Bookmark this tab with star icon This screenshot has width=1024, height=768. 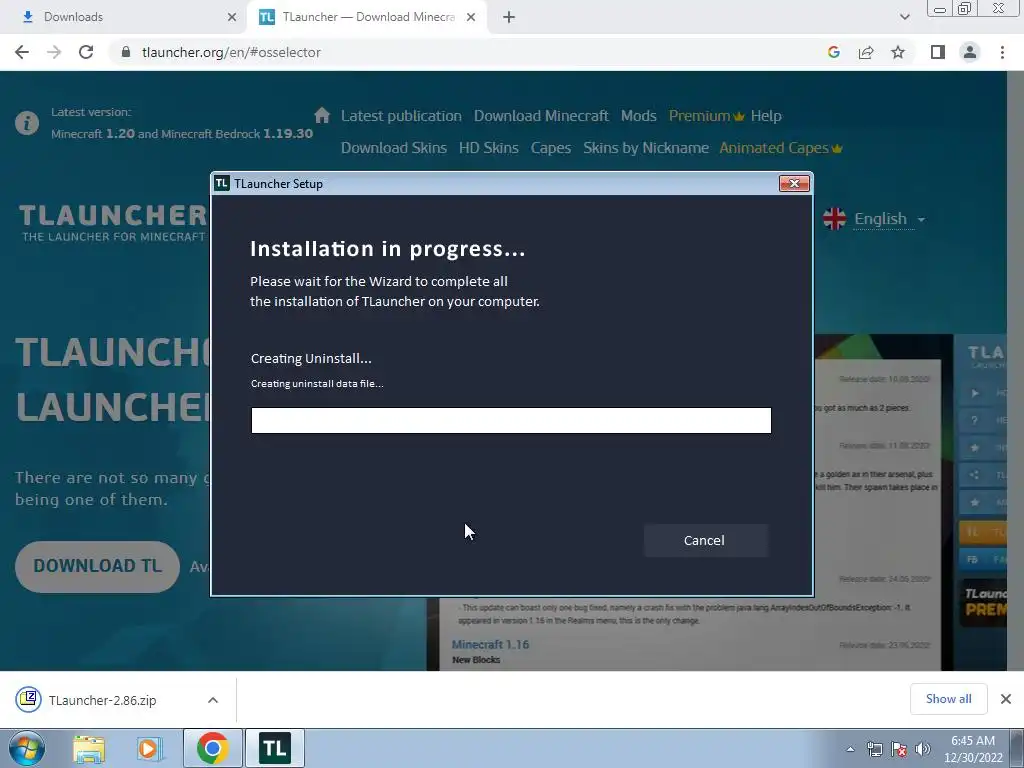(x=898, y=52)
